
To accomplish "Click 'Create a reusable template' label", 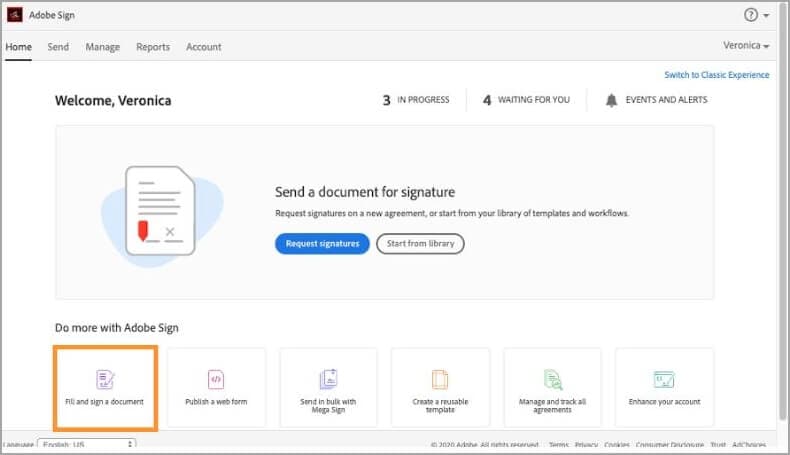I will 440,406.
